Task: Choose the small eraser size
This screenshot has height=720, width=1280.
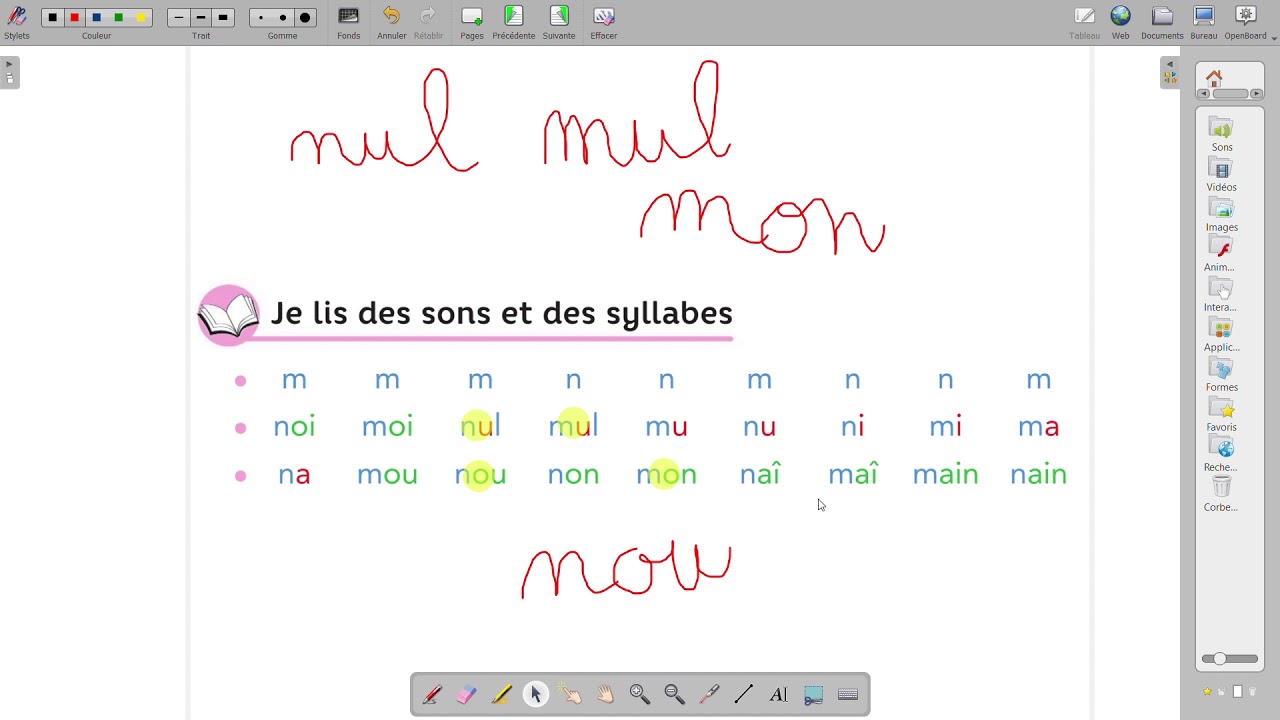Action: tap(260, 18)
